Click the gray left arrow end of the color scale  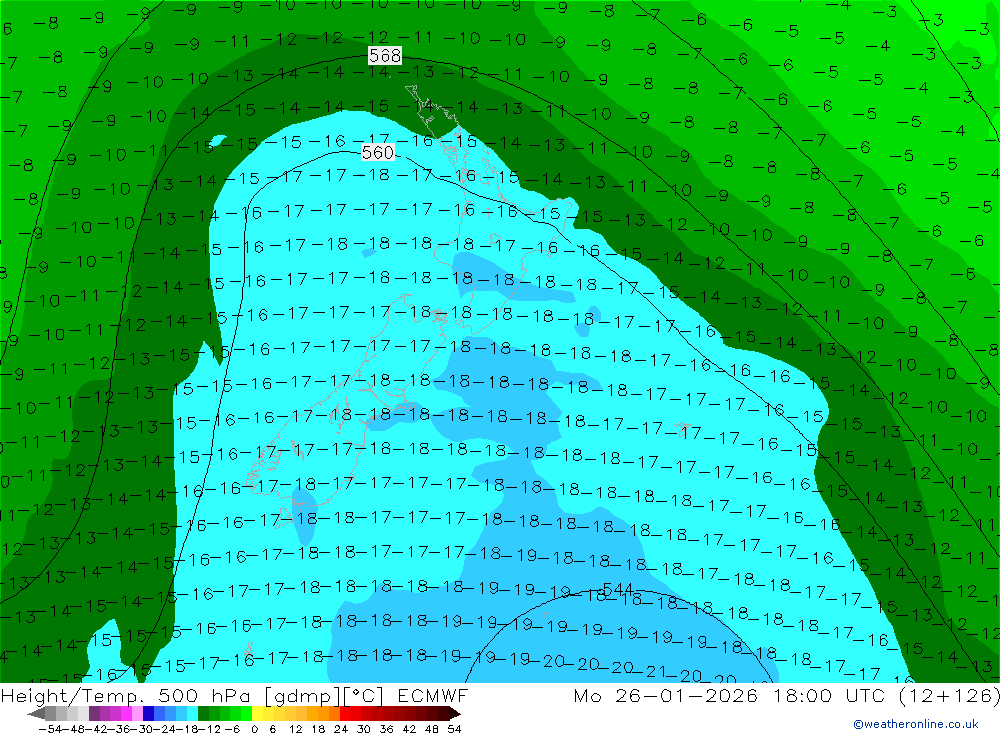coord(36,714)
